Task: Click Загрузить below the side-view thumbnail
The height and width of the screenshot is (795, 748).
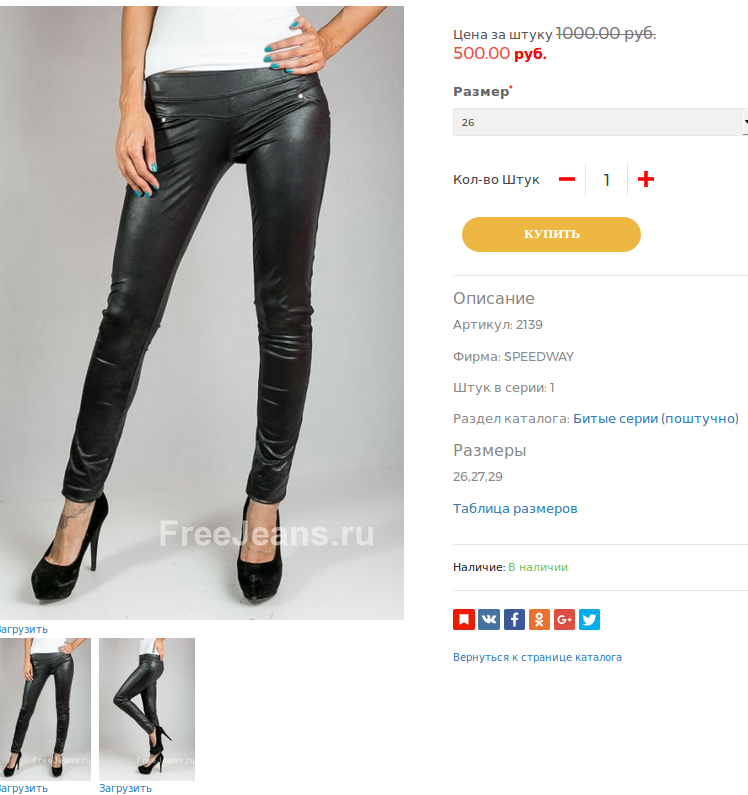Action: click(x=125, y=788)
